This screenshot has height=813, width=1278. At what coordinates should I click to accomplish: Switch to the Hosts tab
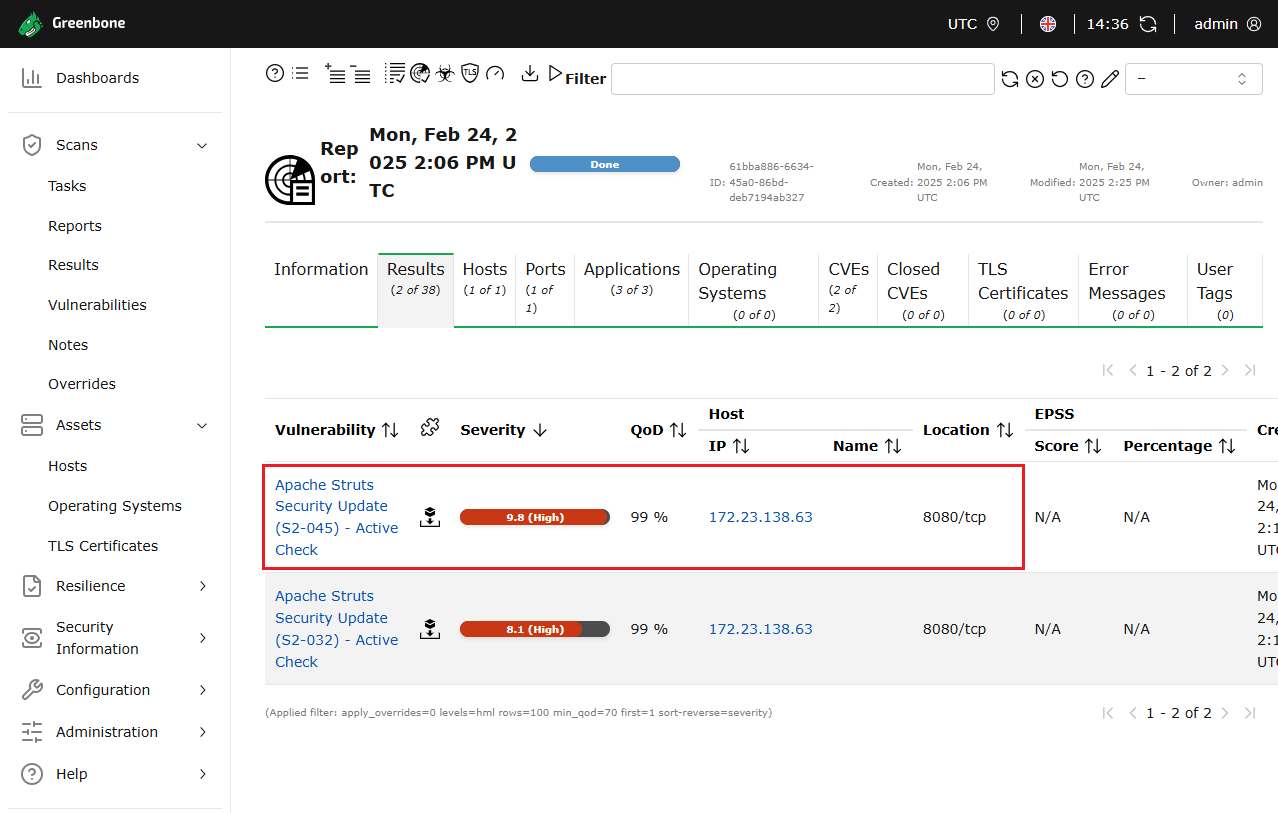tap(484, 279)
